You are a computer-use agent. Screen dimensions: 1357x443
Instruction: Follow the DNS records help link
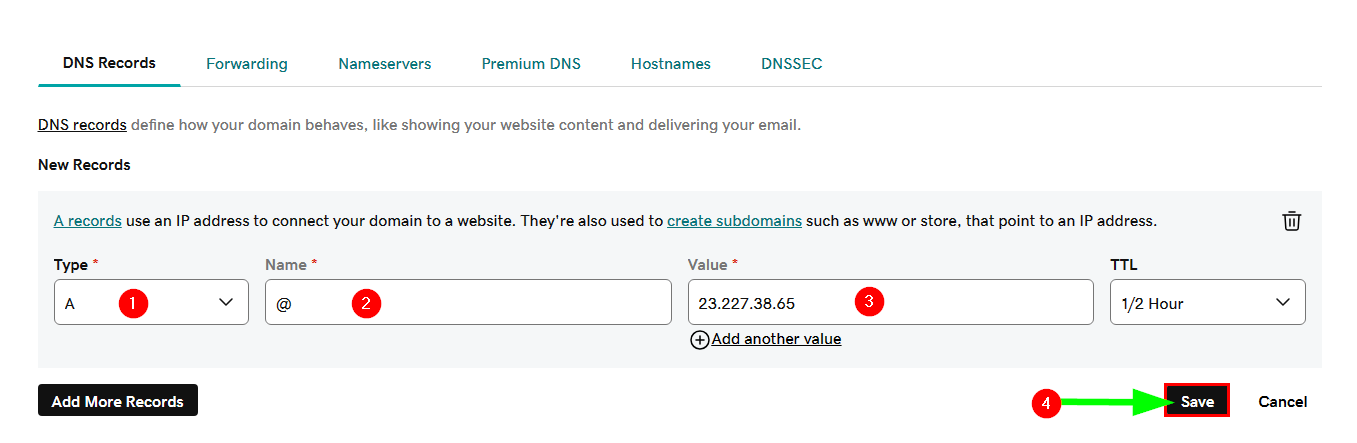click(82, 126)
